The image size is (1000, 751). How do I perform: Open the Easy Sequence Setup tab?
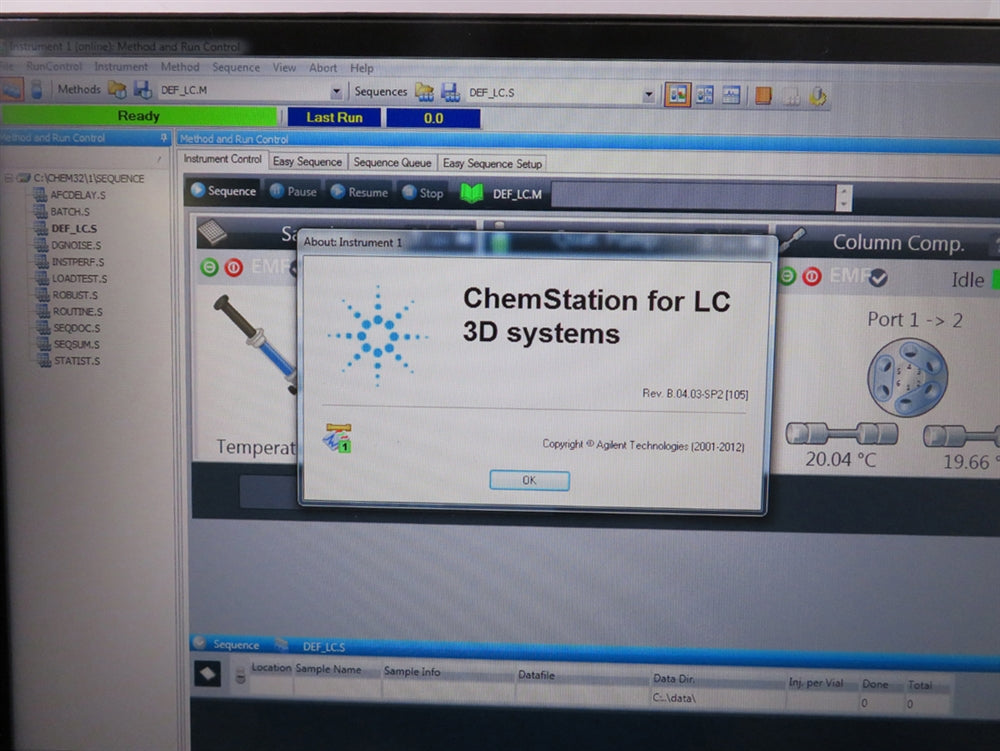tap(492, 164)
